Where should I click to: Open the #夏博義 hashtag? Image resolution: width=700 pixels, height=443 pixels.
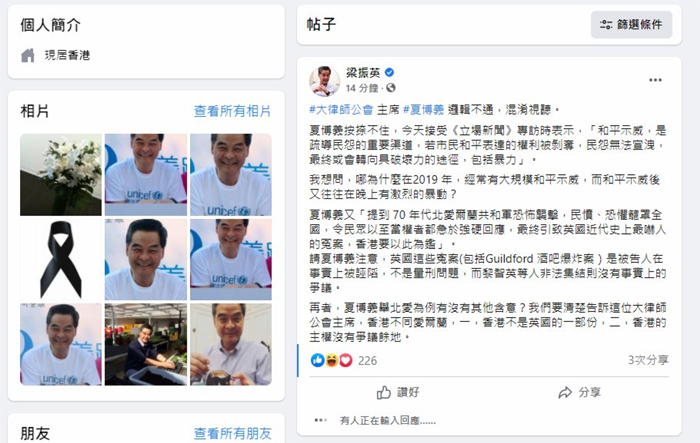[423, 109]
